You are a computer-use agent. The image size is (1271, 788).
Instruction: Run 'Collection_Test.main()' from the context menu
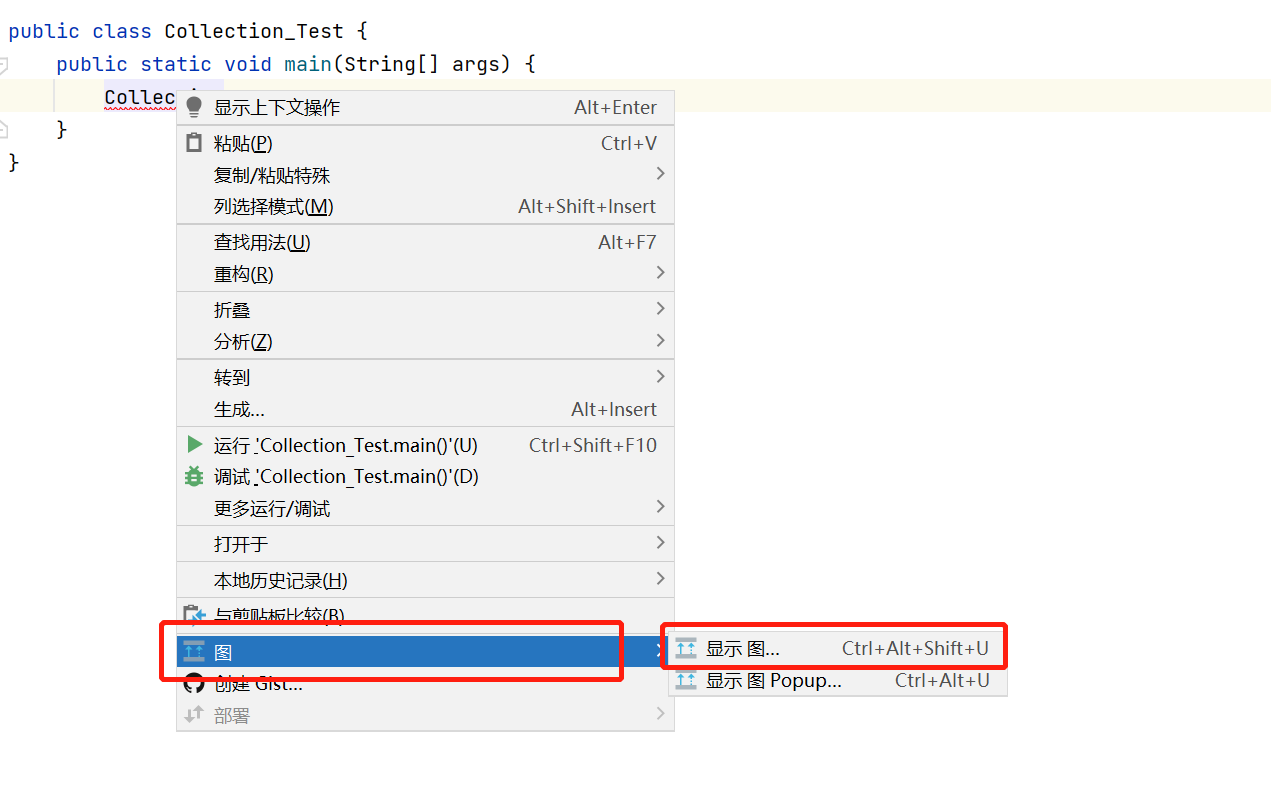[425, 445]
